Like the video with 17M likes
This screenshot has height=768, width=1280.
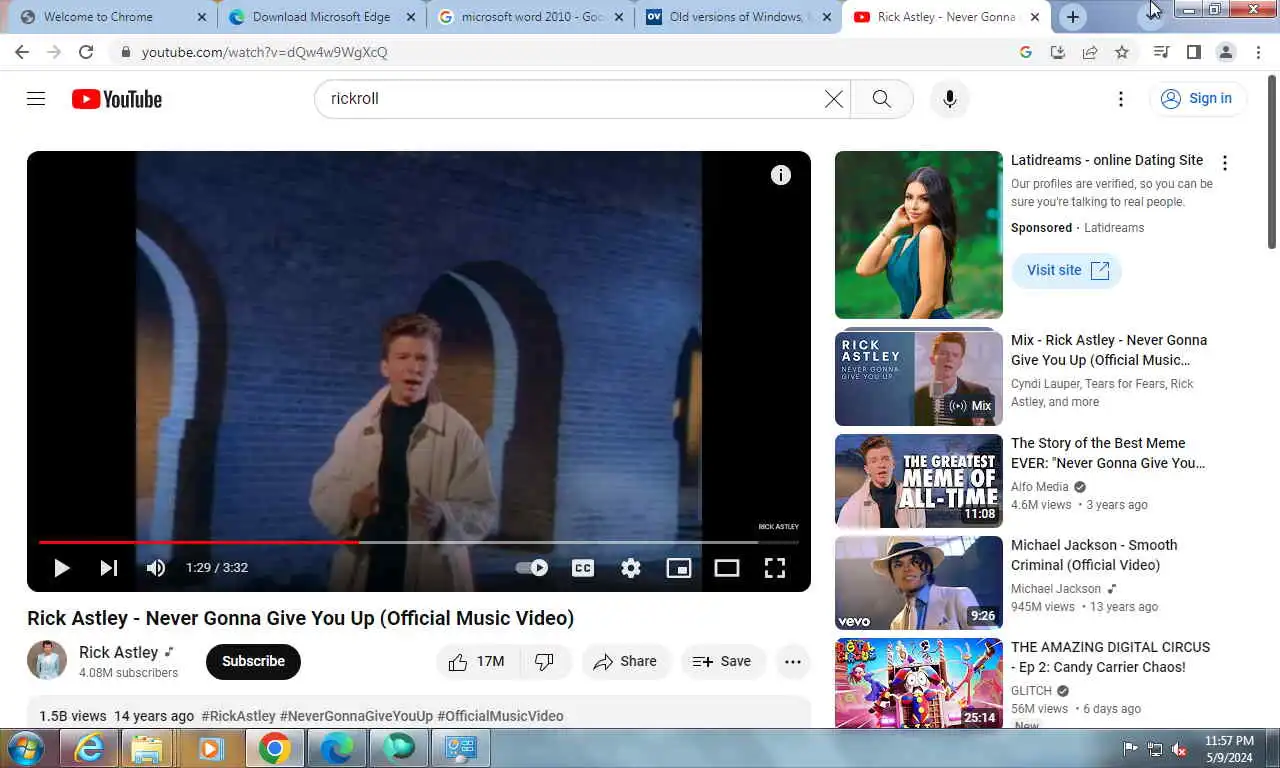(477, 661)
